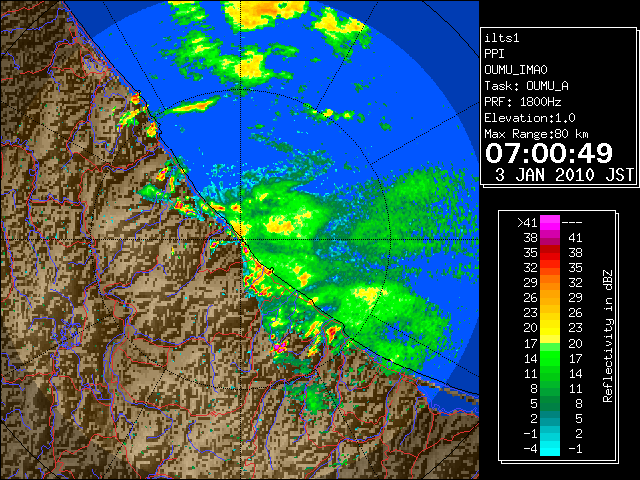
Task: Click the magenta >41 dBZ color band
Action: click(550, 223)
